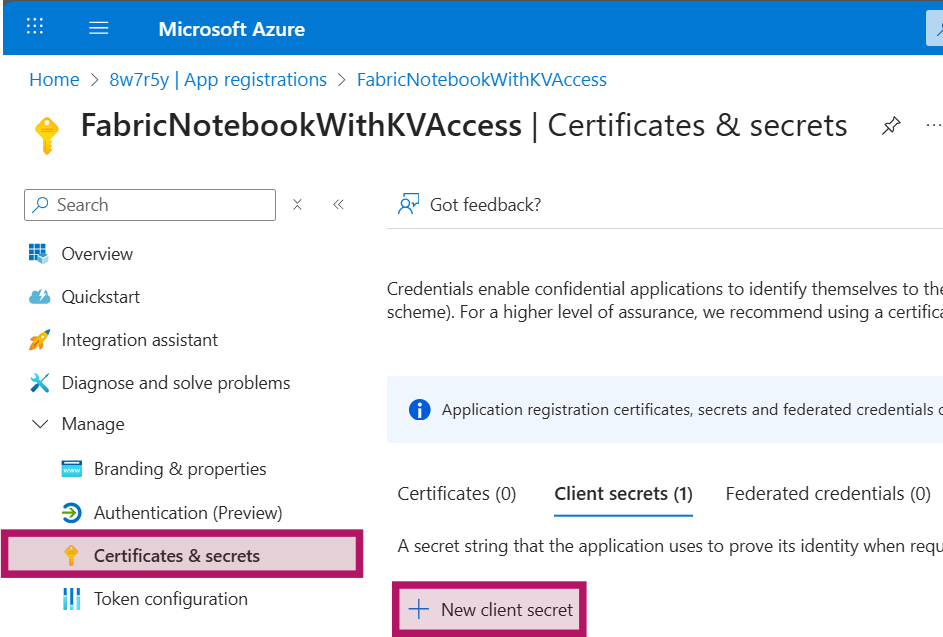Collapse the sidebar with double-chevron

[x=338, y=205]
